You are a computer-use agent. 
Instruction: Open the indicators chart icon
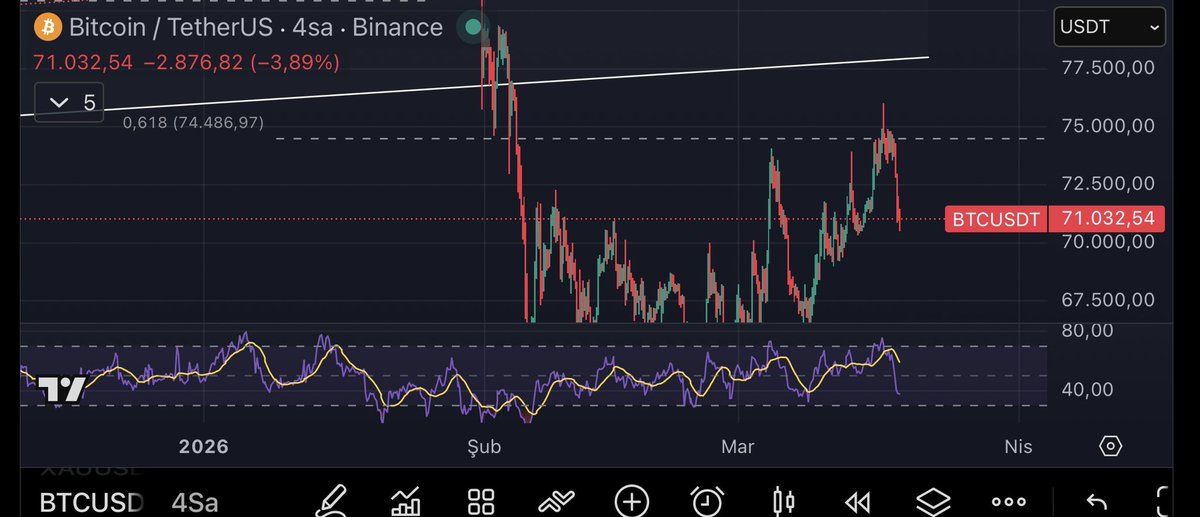click(x=406, y=500)
